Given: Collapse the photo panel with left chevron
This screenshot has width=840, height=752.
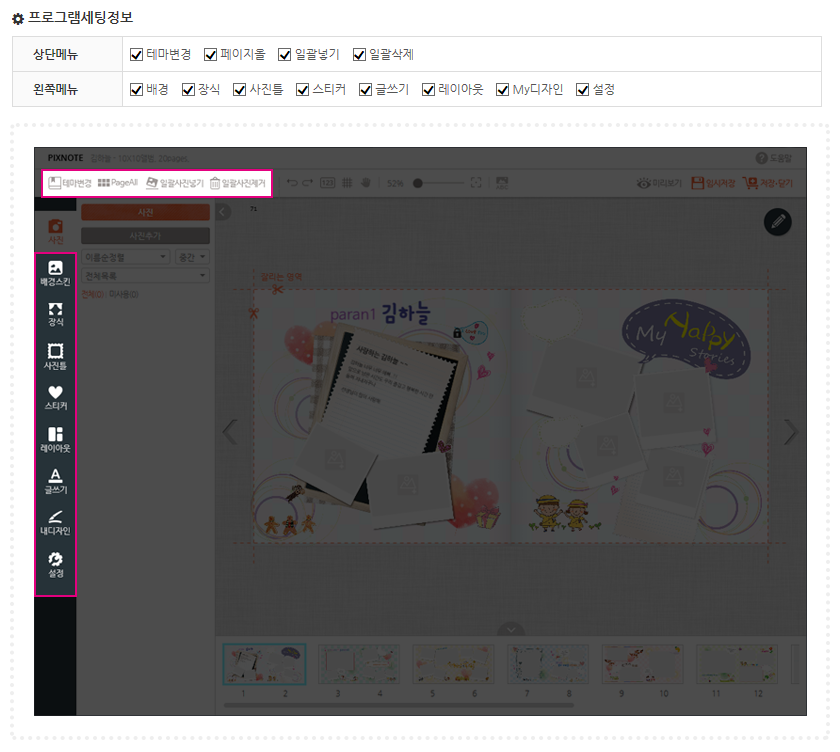Looking at the screenshot, I should pos(223,212).
